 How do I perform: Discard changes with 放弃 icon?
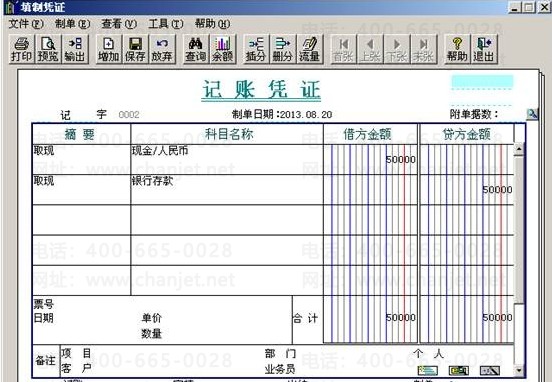pos(162,49)
